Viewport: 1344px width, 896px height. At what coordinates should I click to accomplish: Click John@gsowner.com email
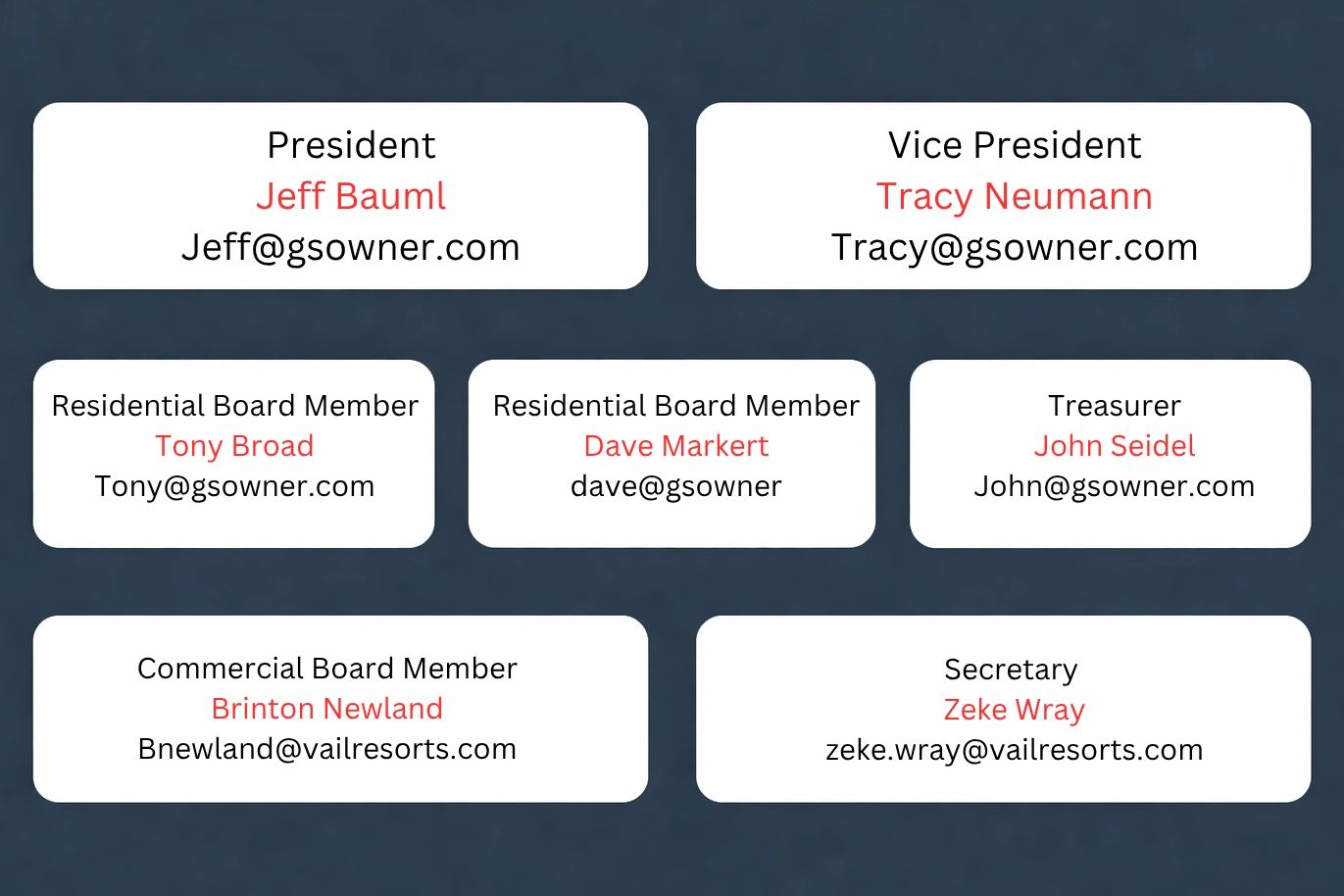coord(1115,486)
